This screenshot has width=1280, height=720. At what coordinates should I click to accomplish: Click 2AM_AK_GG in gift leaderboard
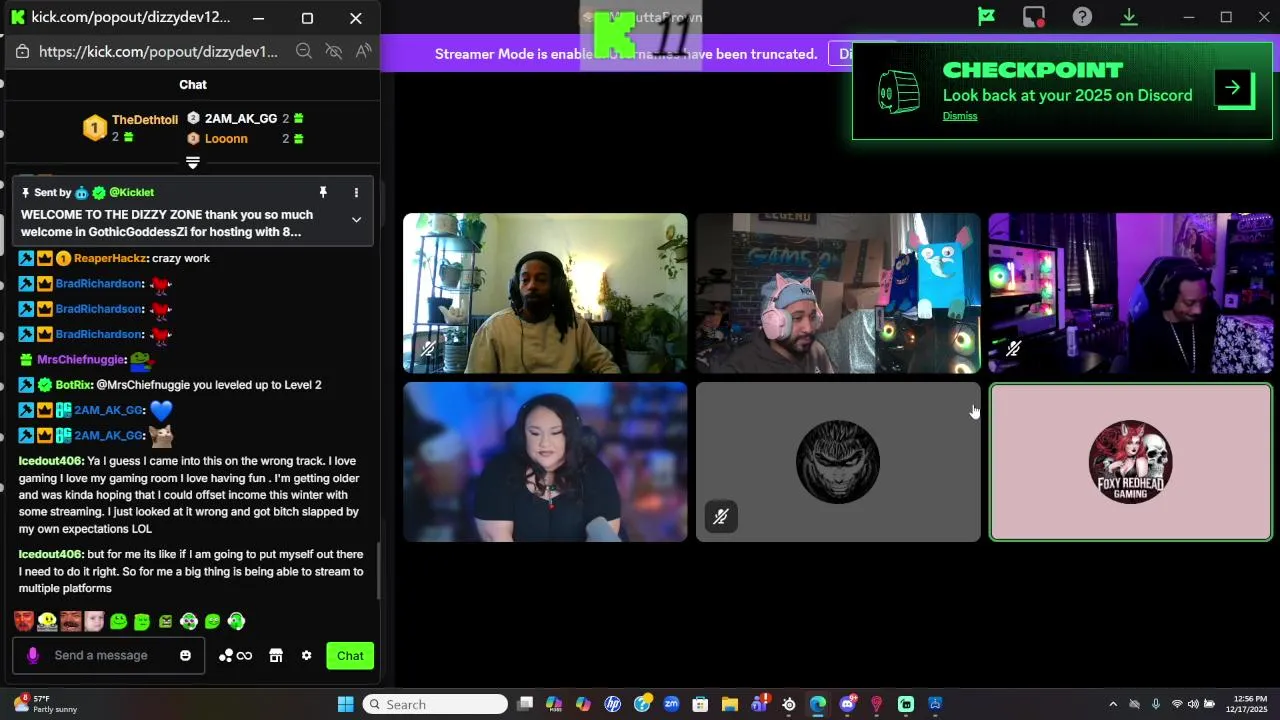pos(241,118)
